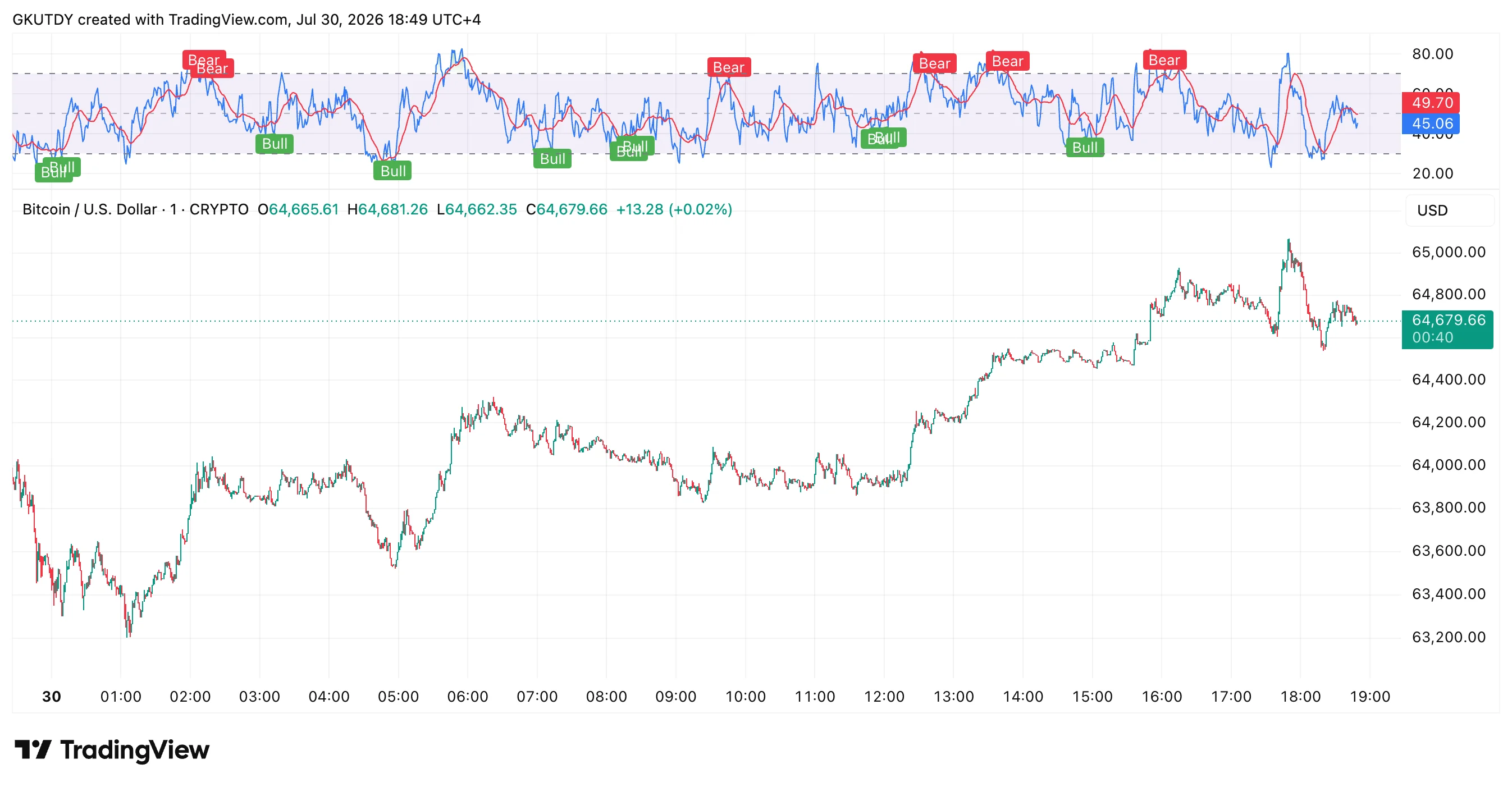Click the 65,000.00 price scale label
Image resolution: width=1512 pixels, height=787 pixels.
1449,253
